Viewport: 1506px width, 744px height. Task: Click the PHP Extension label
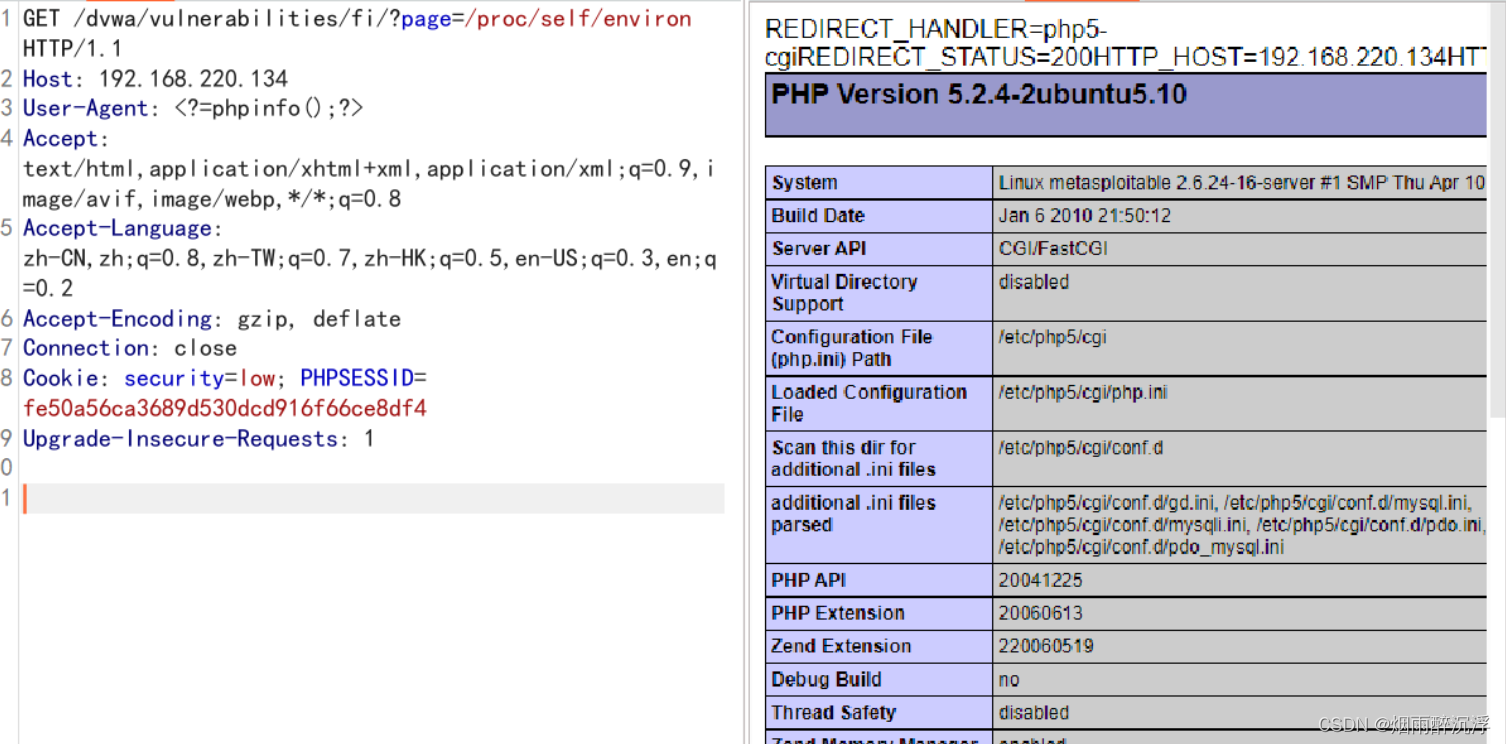coord(837,613)
